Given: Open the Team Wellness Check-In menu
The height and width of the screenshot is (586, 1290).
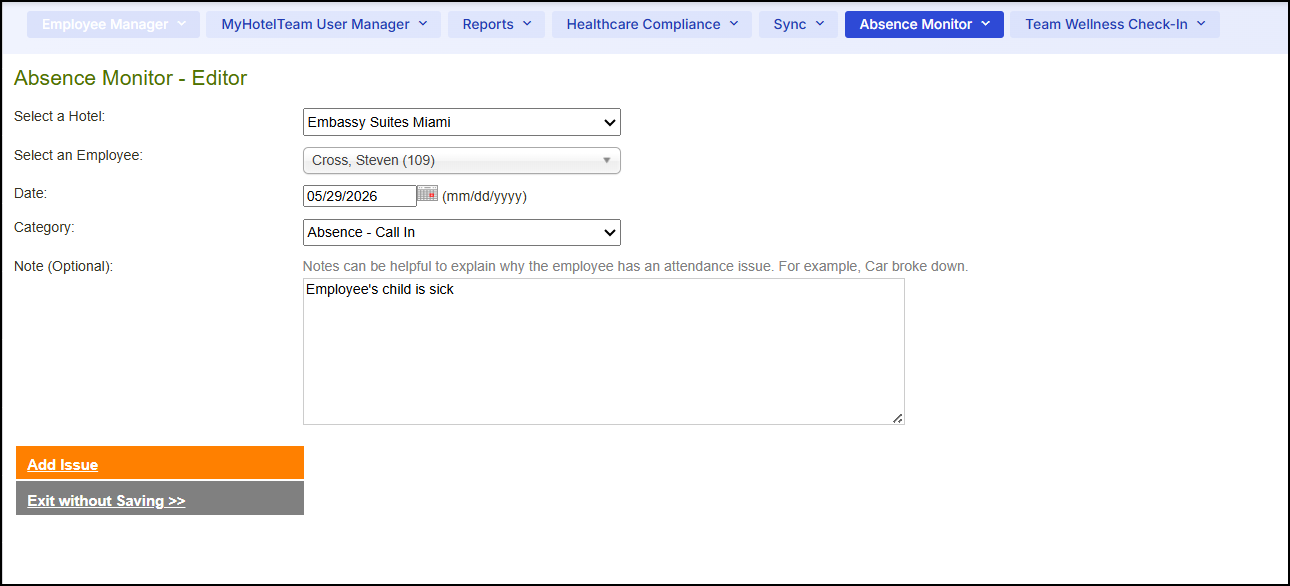Looking at the screenshot, I should tap(1115, 24).
